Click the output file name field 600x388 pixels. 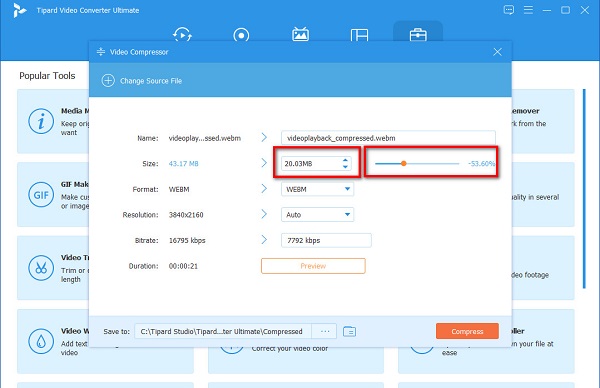388,138
